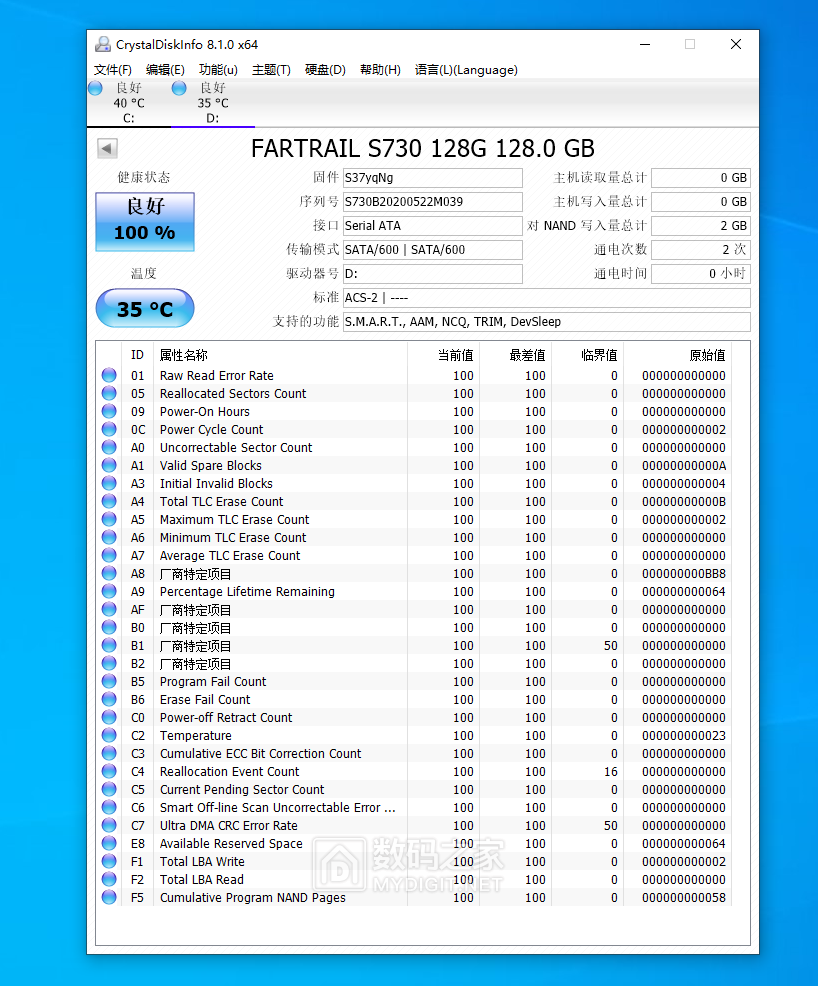Click the CrystalDiskInfo app icon in title bar
This screenshot has height=986, width=818.
coord(102,44)
